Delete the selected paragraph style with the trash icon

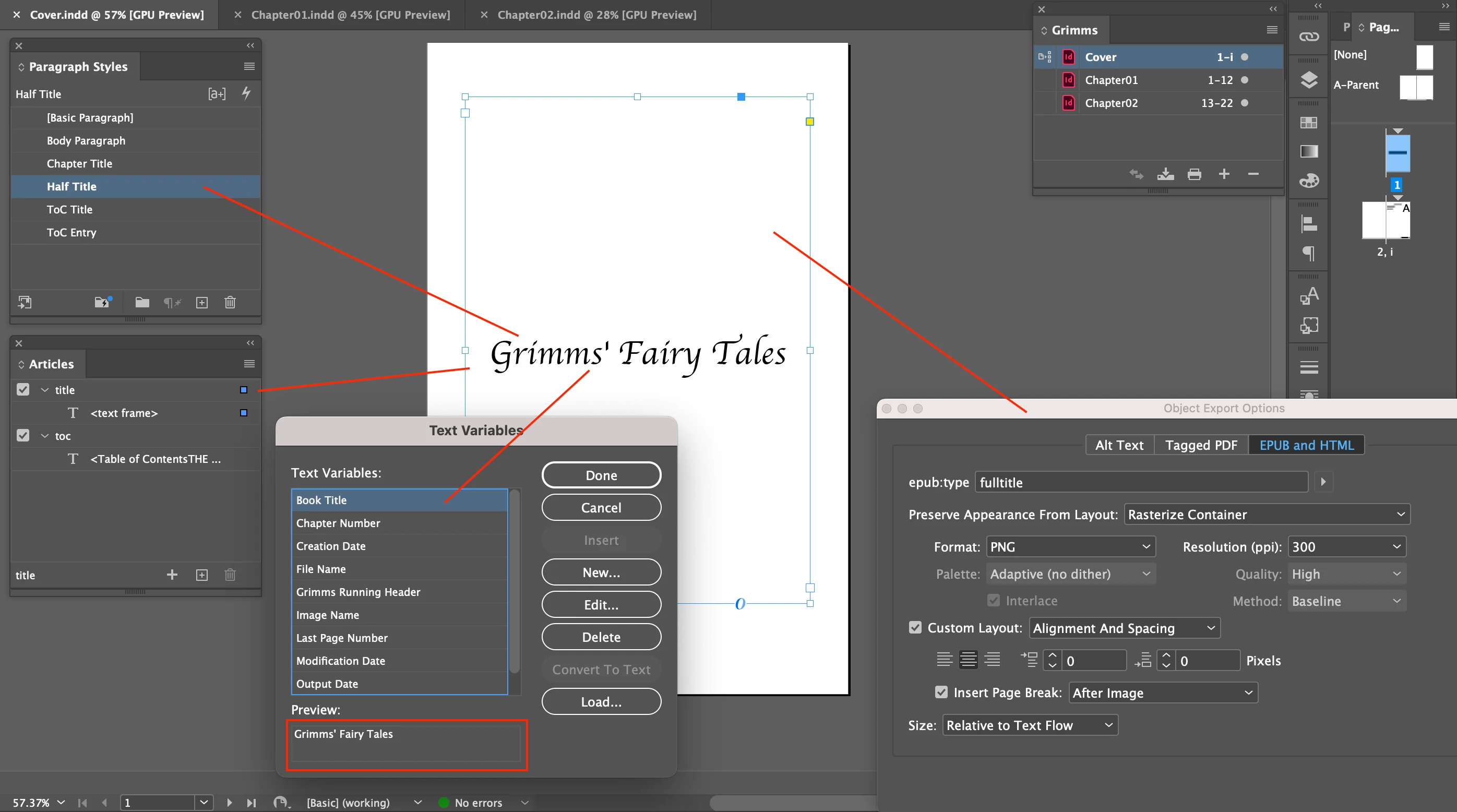(230, 303)
